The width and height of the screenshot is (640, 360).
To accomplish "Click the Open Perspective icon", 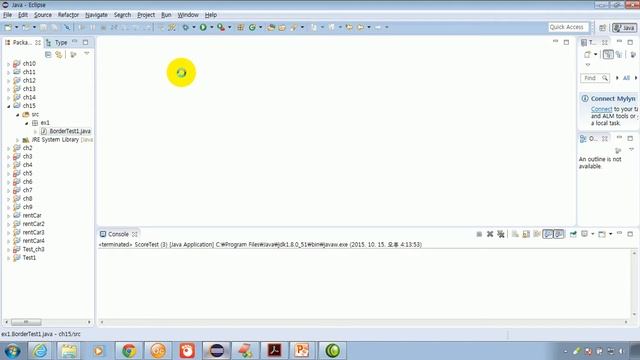I will tap(602, 28).
